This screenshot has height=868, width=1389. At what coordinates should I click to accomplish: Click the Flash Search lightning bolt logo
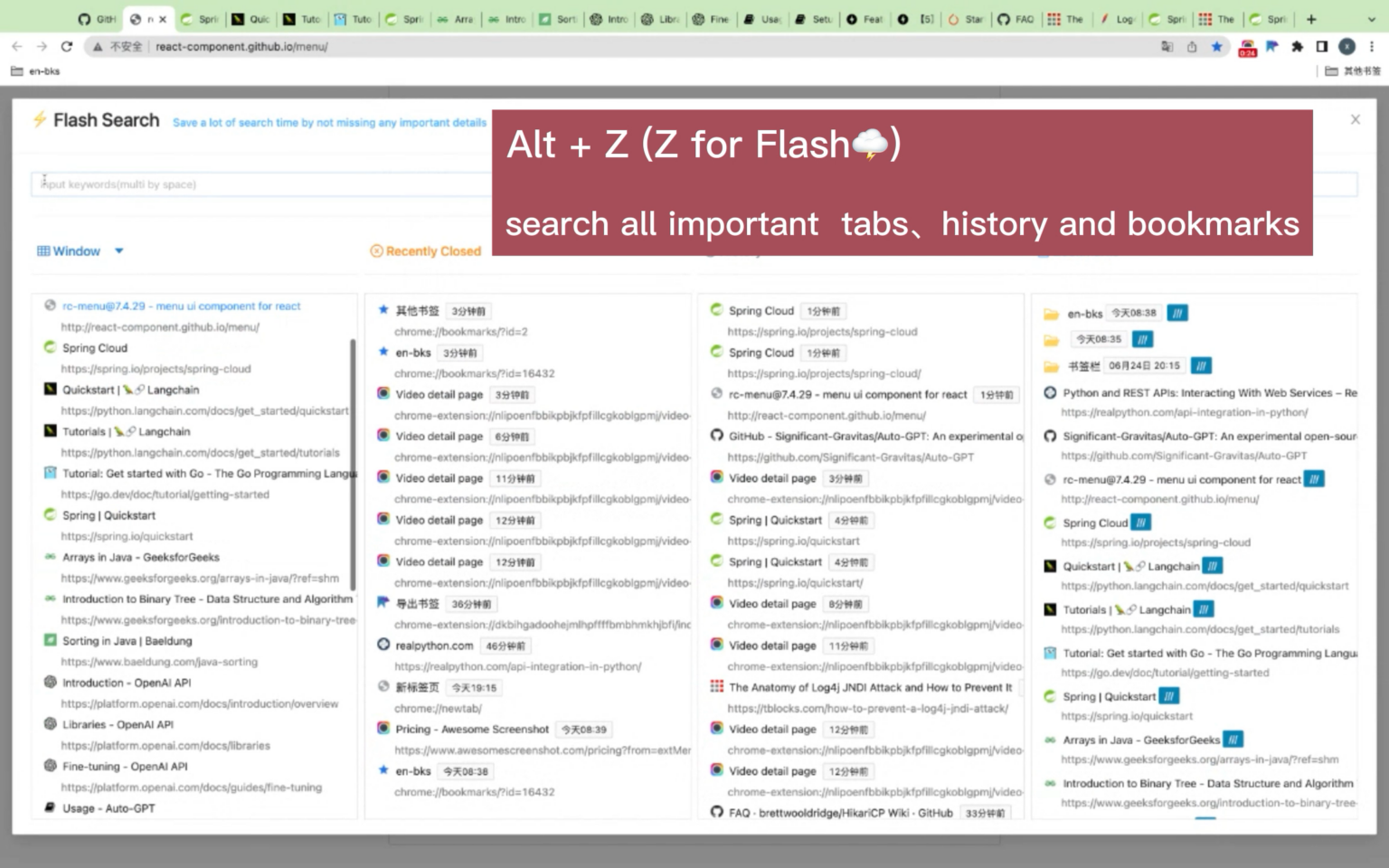40,119
